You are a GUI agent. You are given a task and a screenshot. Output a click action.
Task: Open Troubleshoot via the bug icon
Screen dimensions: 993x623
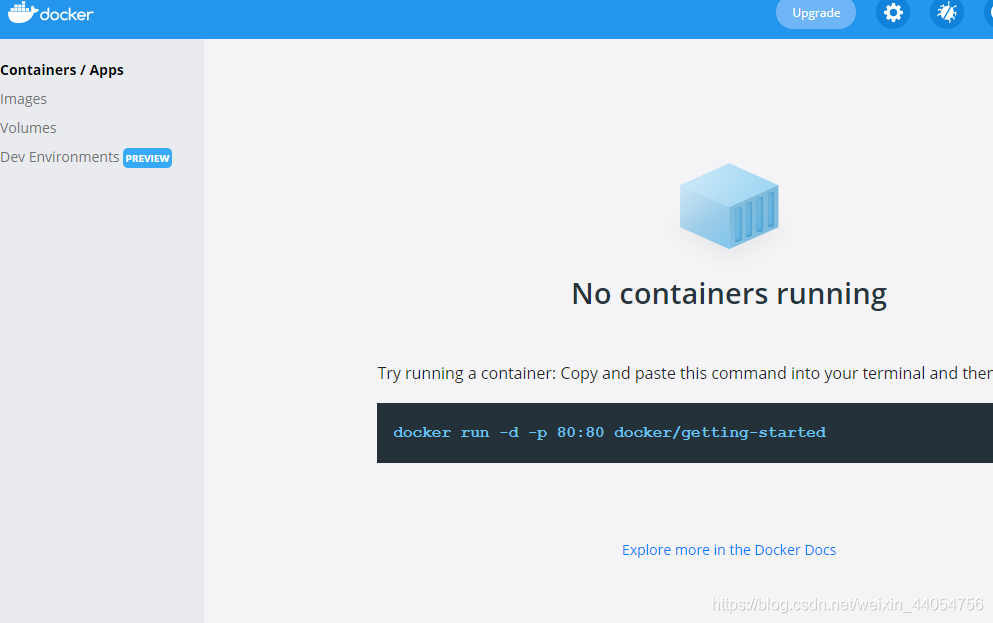click(947, 13)
